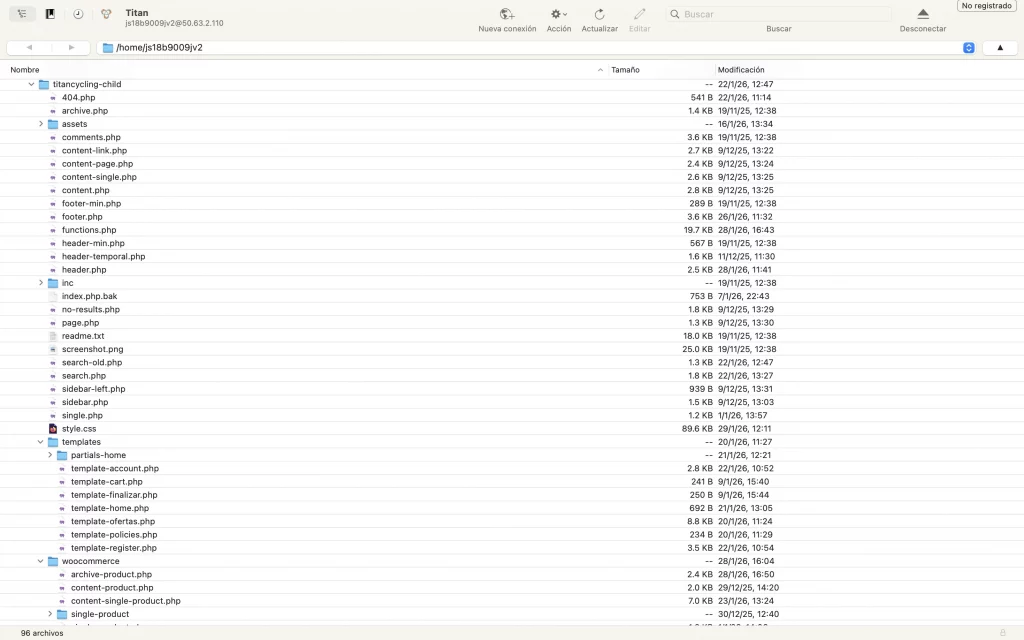Open the outline browser view icon
The height and width of the screenshot is (640, 1024).
coord(20,12)
